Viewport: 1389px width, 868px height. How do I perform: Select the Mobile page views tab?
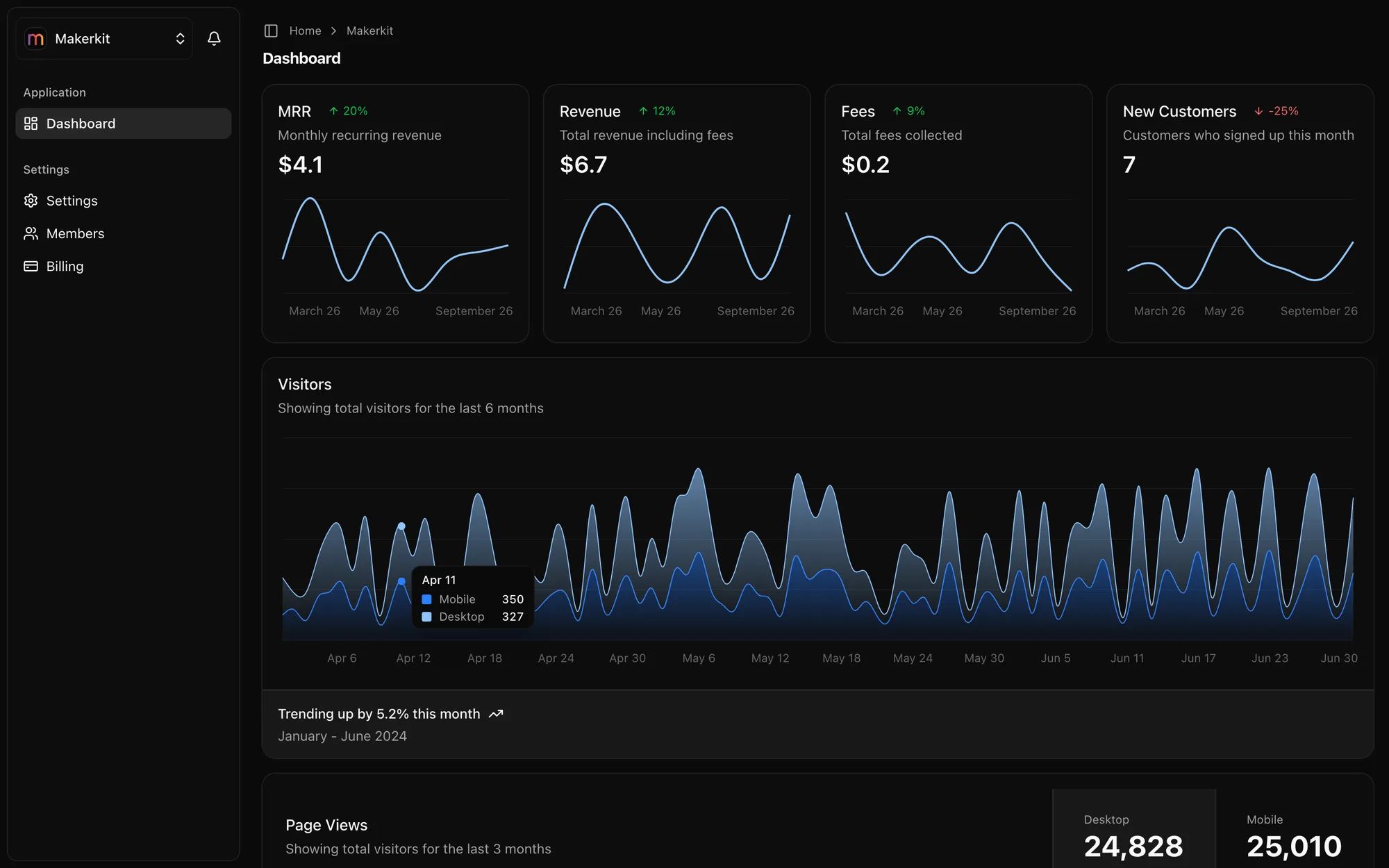coord(1295,828)
